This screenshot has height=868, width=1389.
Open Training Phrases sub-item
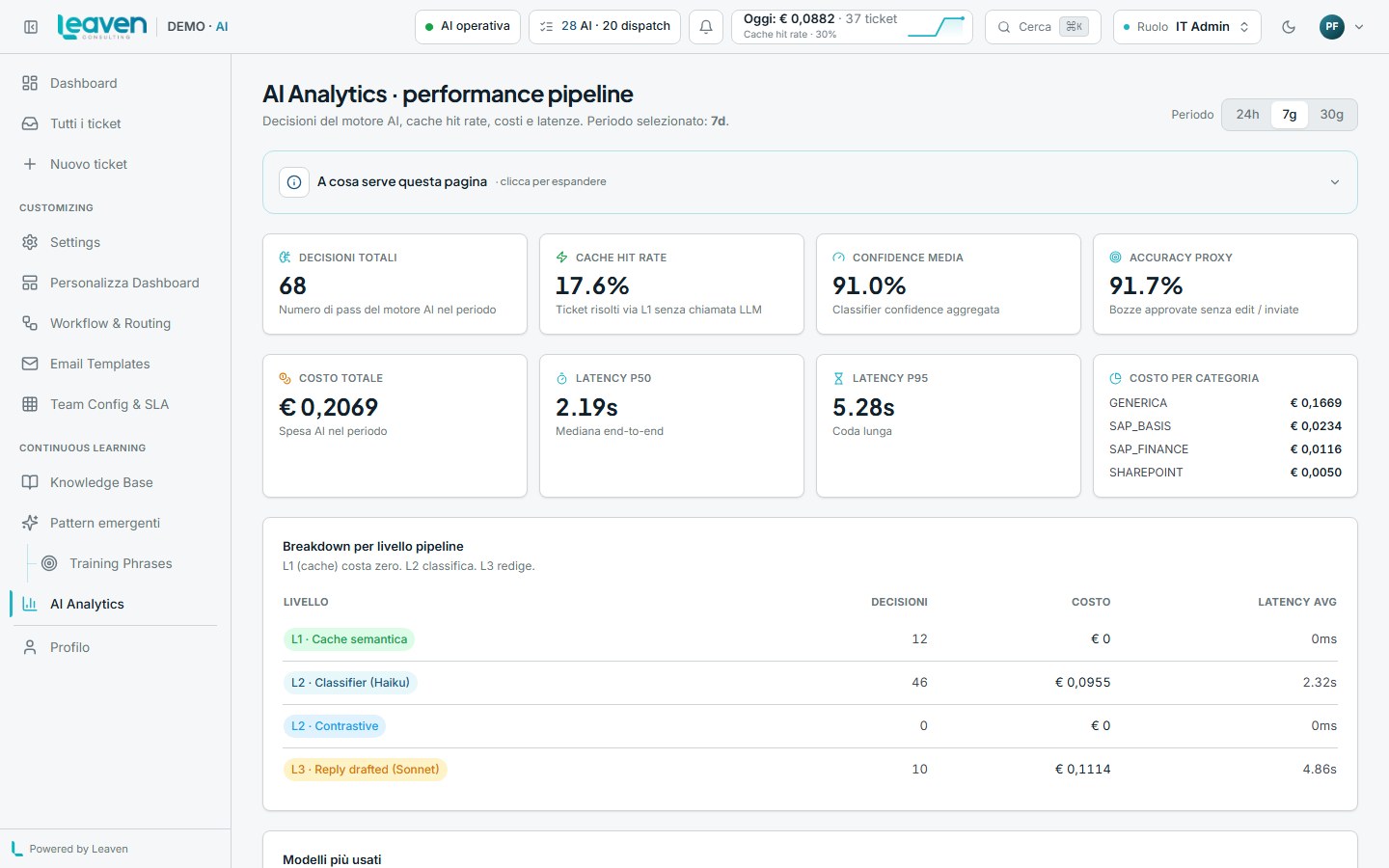click(125, 563)
